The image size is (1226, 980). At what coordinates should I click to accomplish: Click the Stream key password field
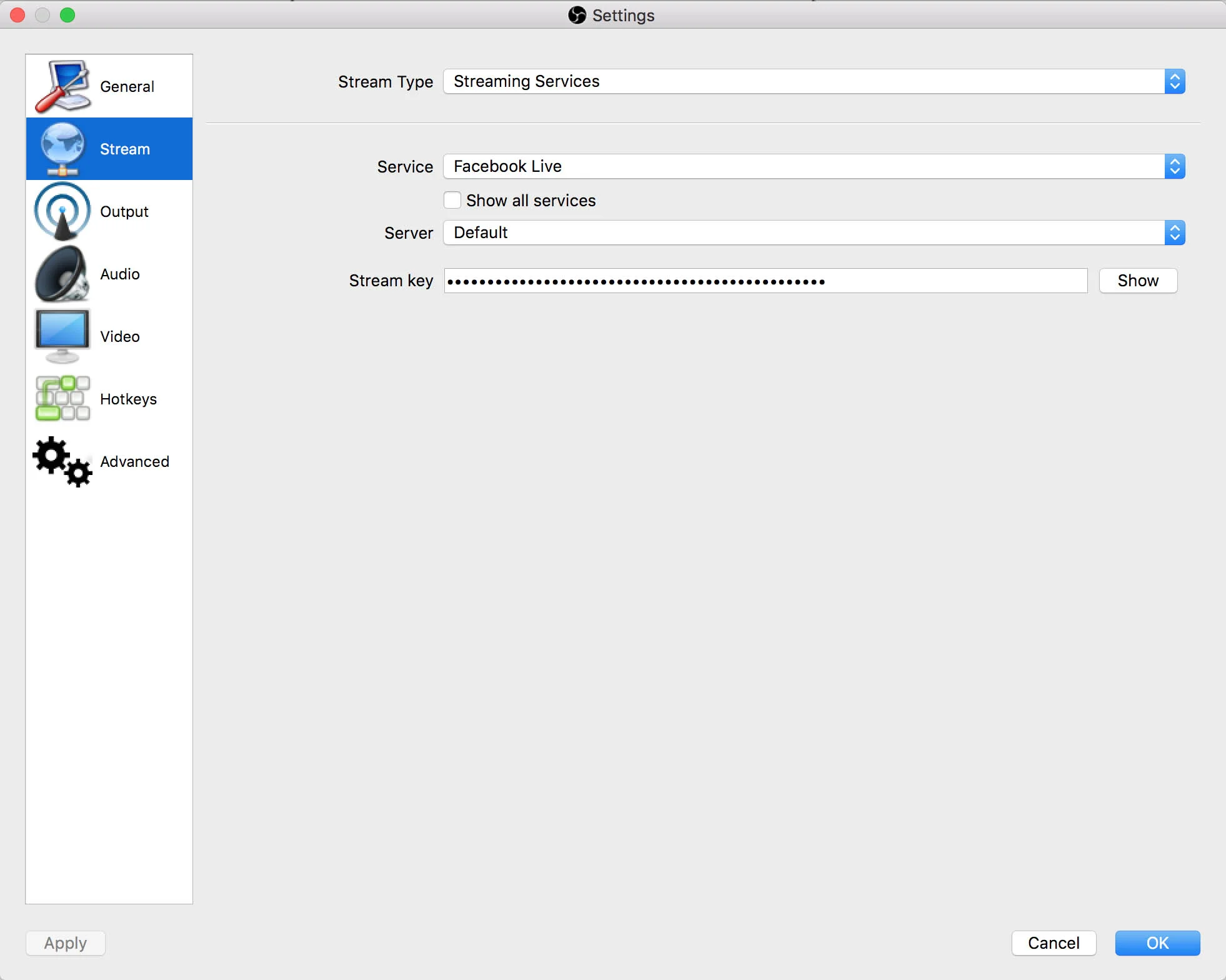[x=765, y=281]
